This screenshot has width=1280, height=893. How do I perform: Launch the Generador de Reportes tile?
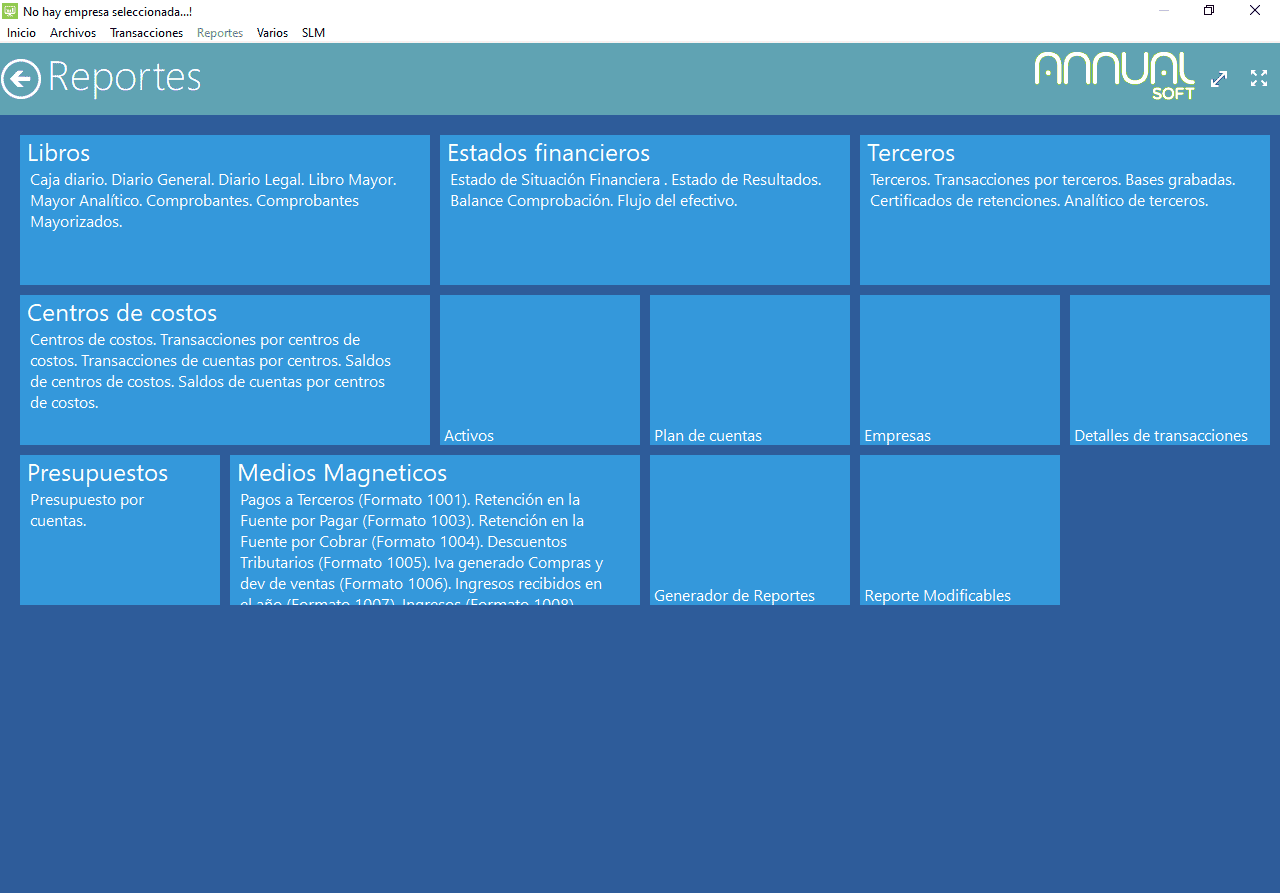[x=750, y=530]
